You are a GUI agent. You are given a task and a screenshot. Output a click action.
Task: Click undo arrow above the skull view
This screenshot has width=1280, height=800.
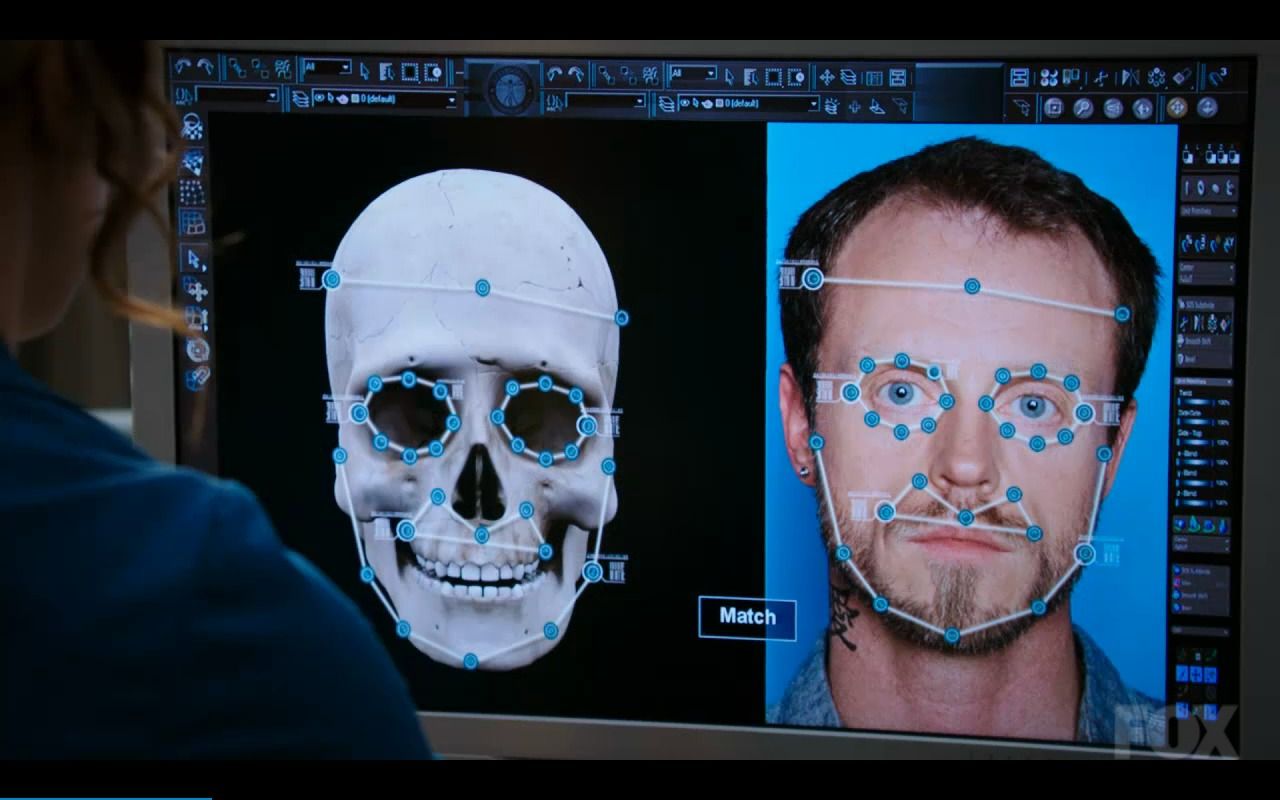pyautogui.click(x=182, y=66)
